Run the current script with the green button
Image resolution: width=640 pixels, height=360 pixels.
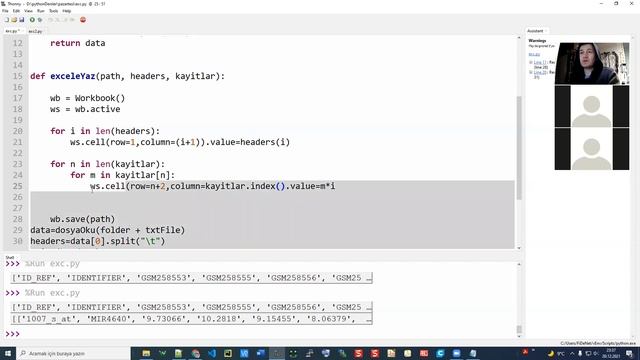[32, 20]
